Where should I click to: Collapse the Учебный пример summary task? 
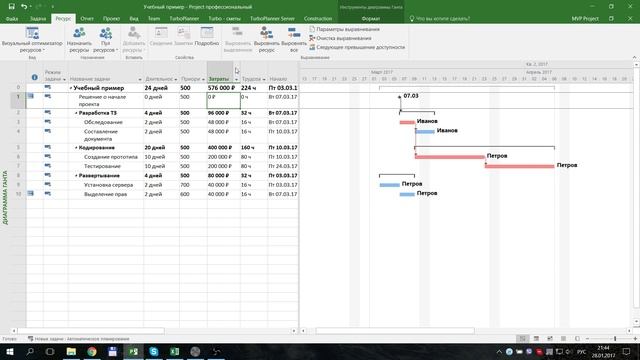(x=71, y=88)
